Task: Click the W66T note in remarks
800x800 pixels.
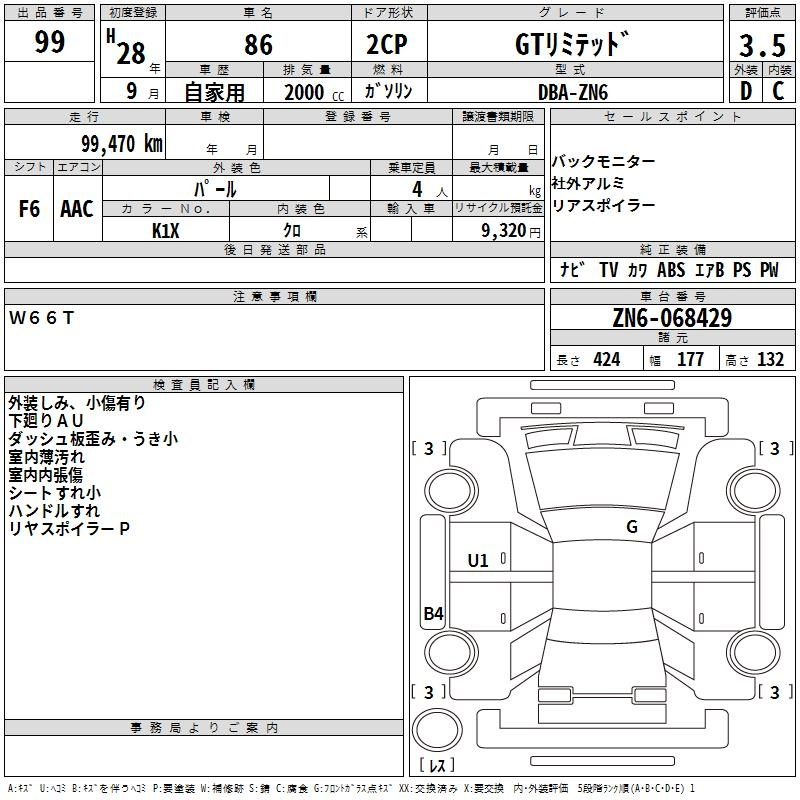Action: (42, 318)
